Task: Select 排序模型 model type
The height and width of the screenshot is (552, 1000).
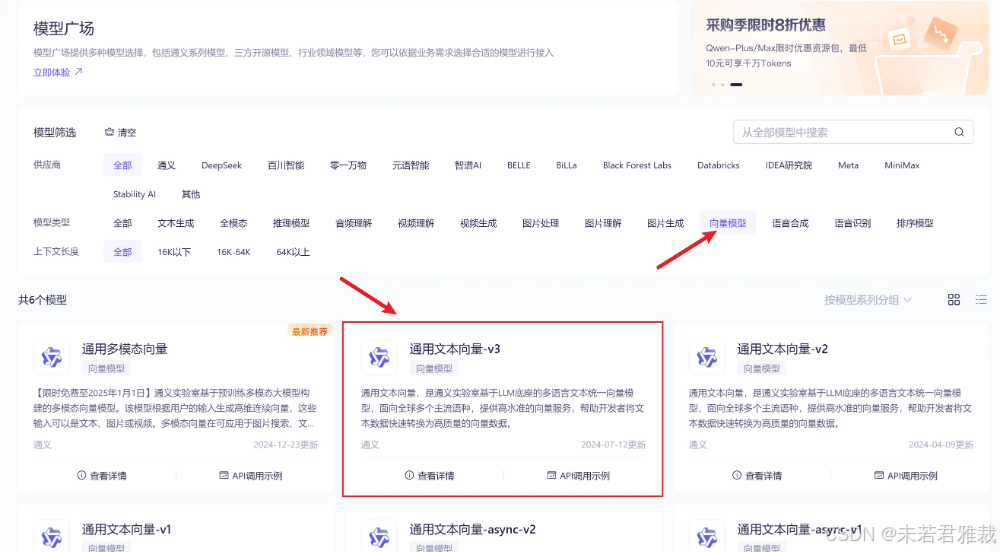Action: 915,223
